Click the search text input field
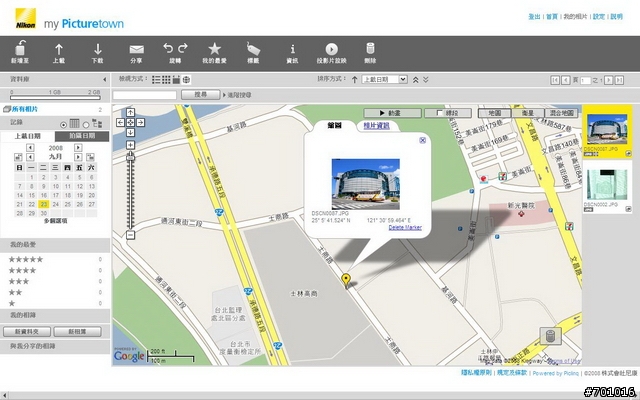 click(145, 95)
